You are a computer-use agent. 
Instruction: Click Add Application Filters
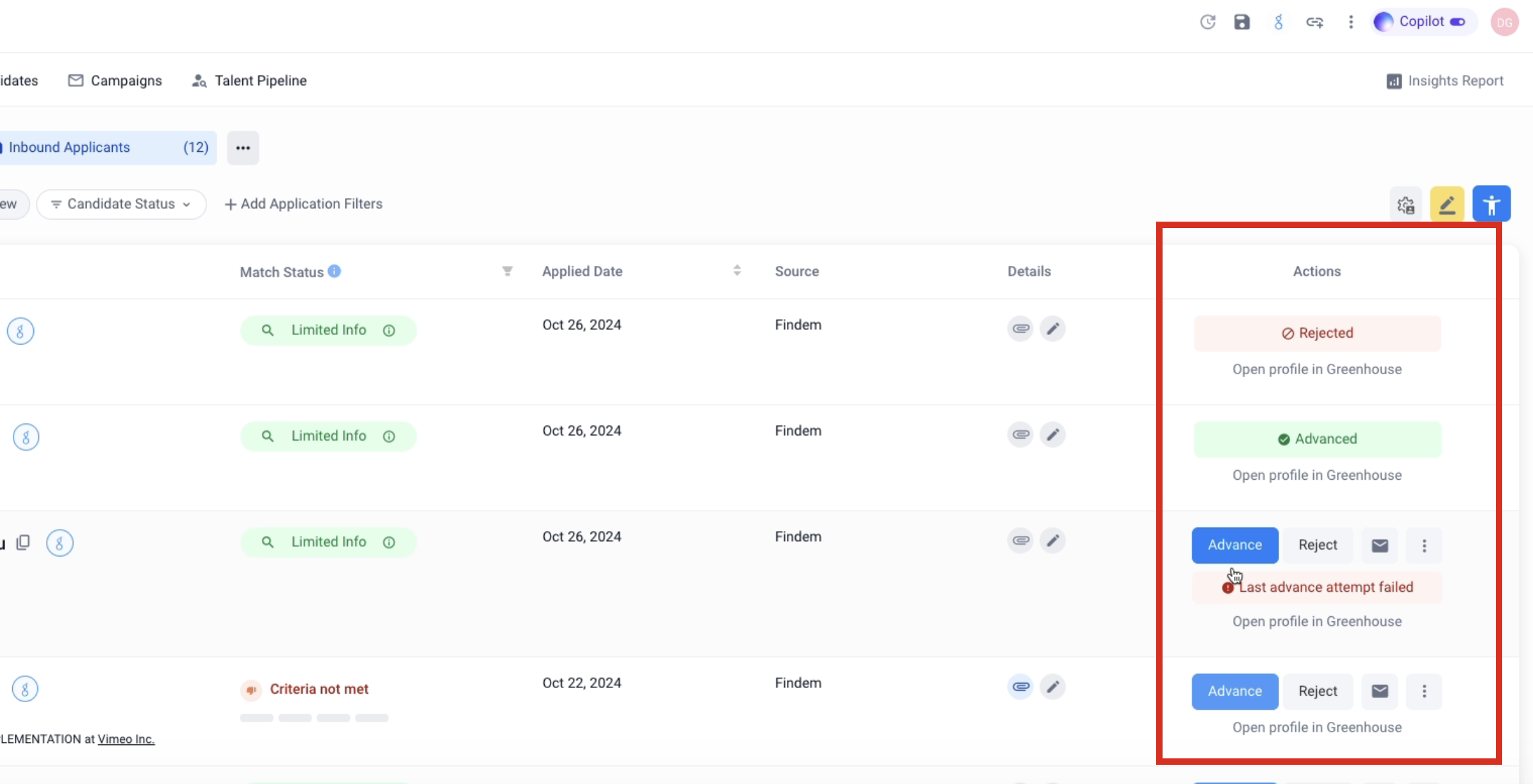pyautogui.click(x=303, y=204)
